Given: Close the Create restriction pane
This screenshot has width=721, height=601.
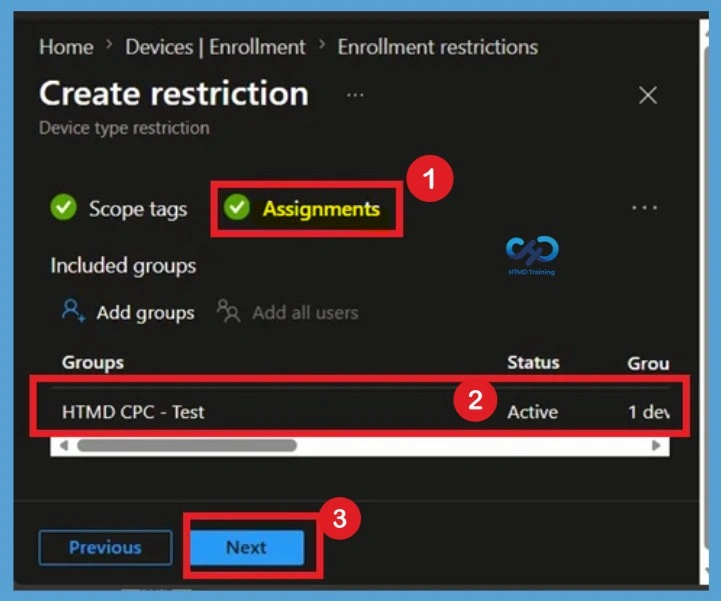Looking at the screenshot, I should click(x=648, y=95).
